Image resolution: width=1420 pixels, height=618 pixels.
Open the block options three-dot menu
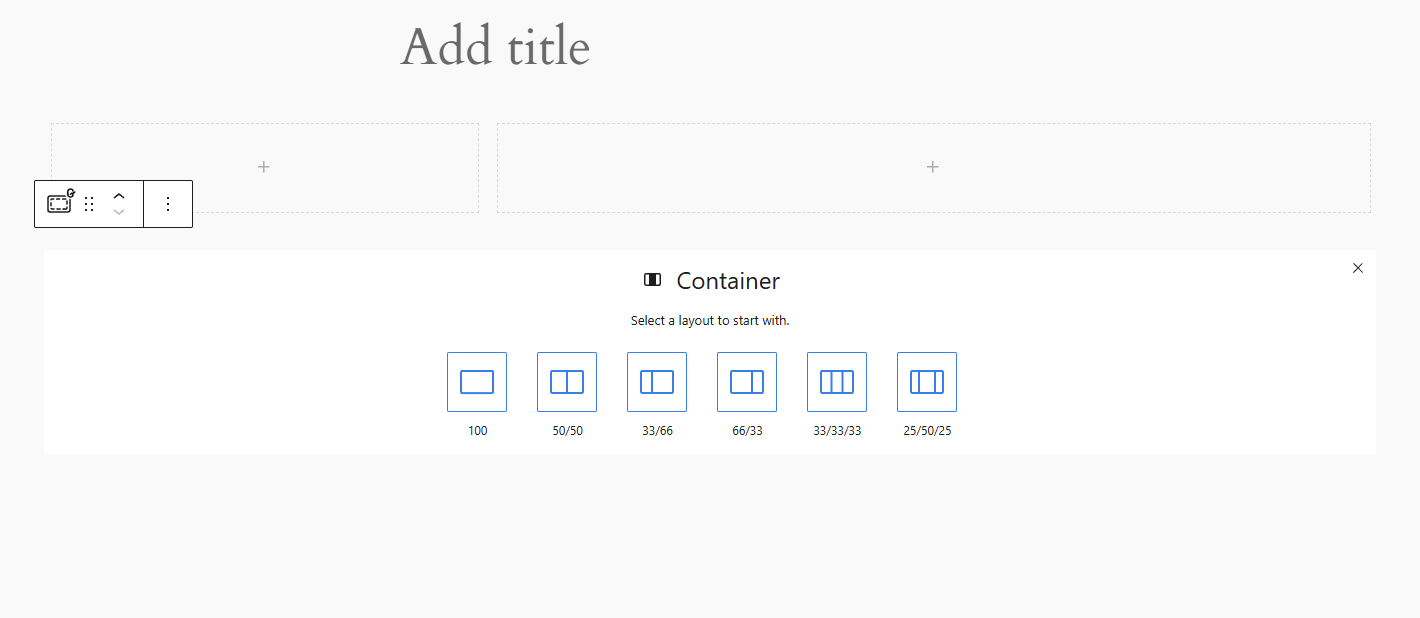click(168, 204)
